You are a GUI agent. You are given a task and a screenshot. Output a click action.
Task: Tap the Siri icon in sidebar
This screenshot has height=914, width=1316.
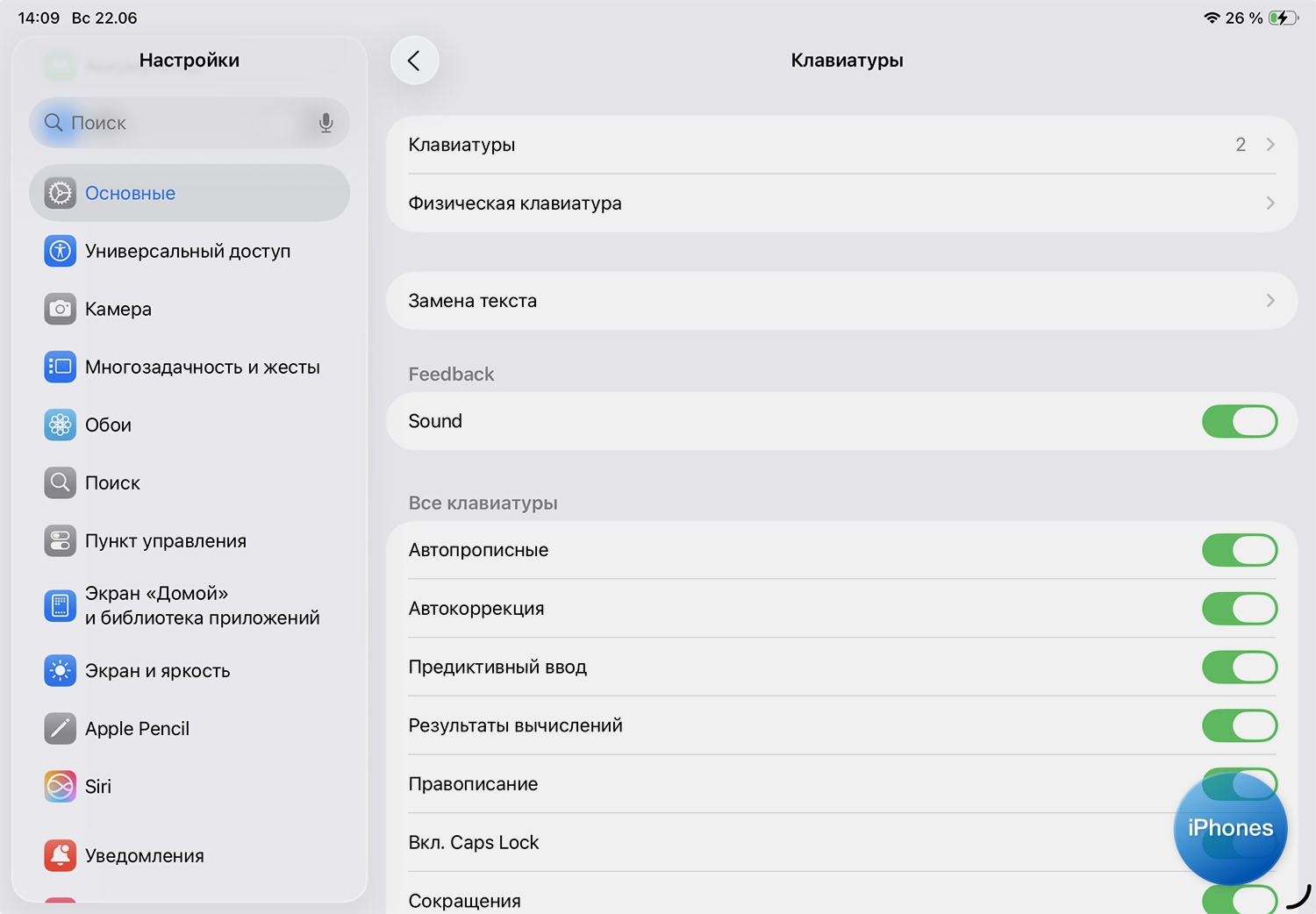click(x=60, y=786)
